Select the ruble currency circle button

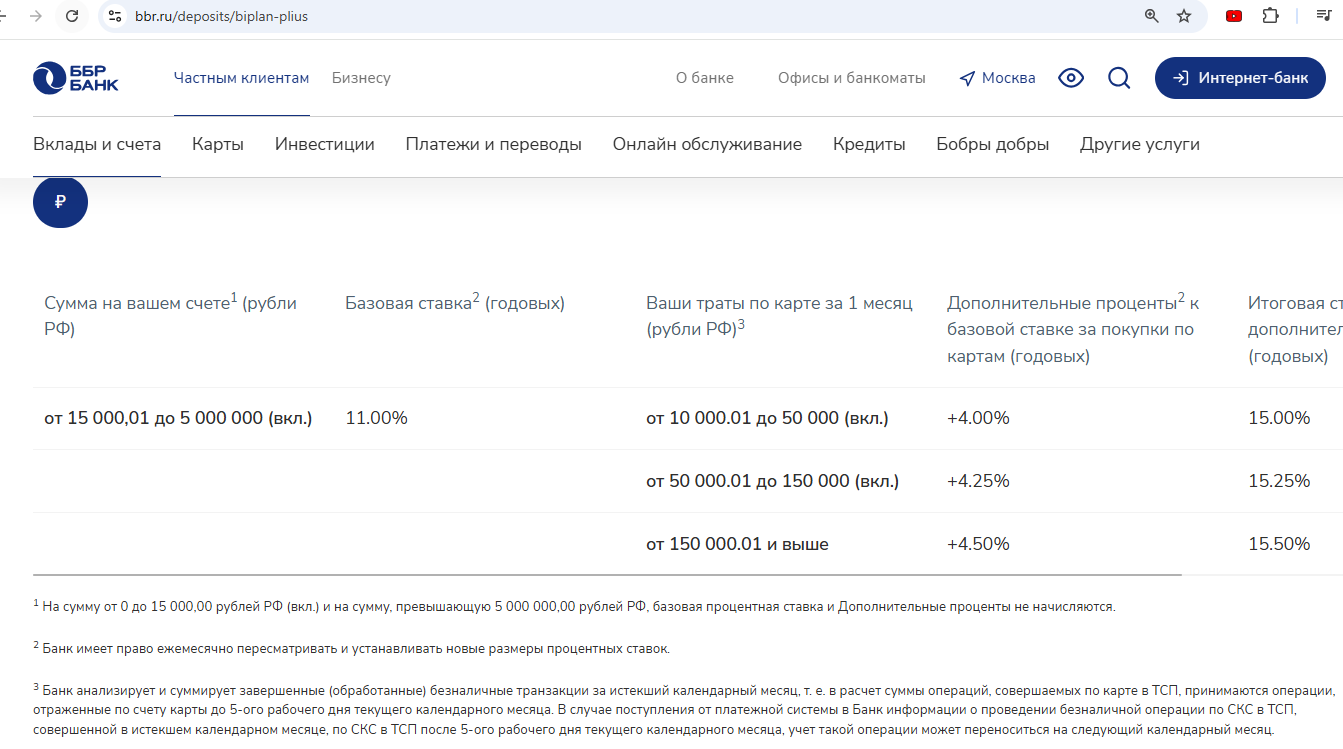[60, 202]
